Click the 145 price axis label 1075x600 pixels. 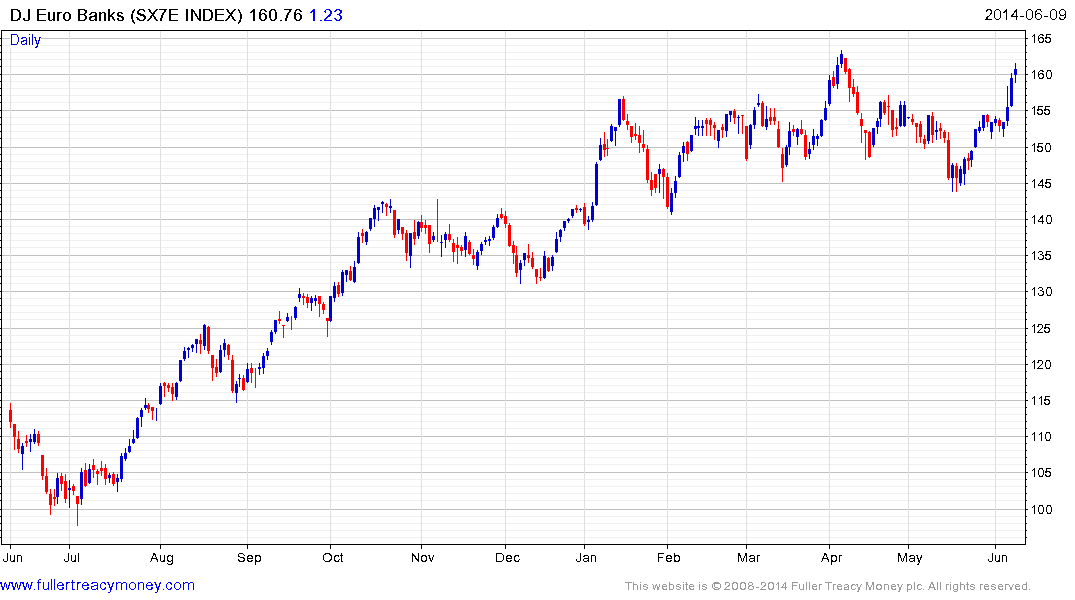click(x=1041, y=184)
